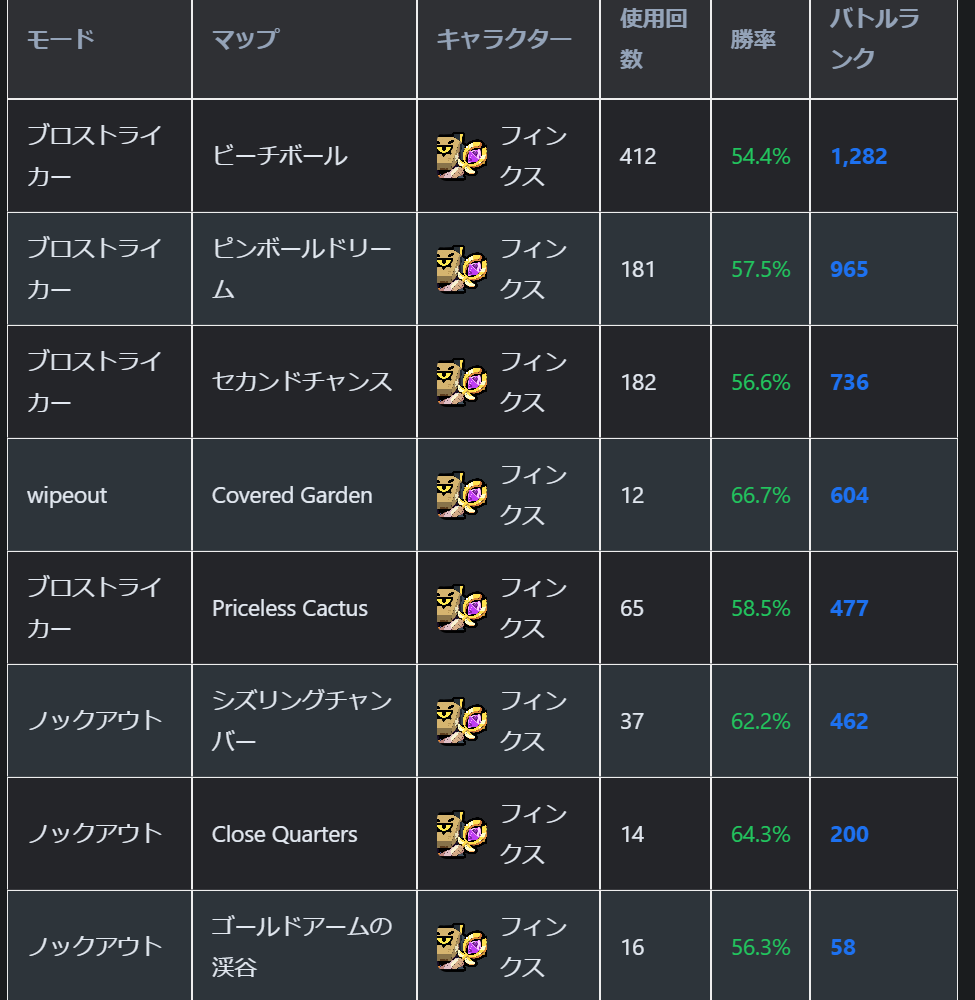
Task: Open battle rank link 736
Action: (x=849, y=382)
